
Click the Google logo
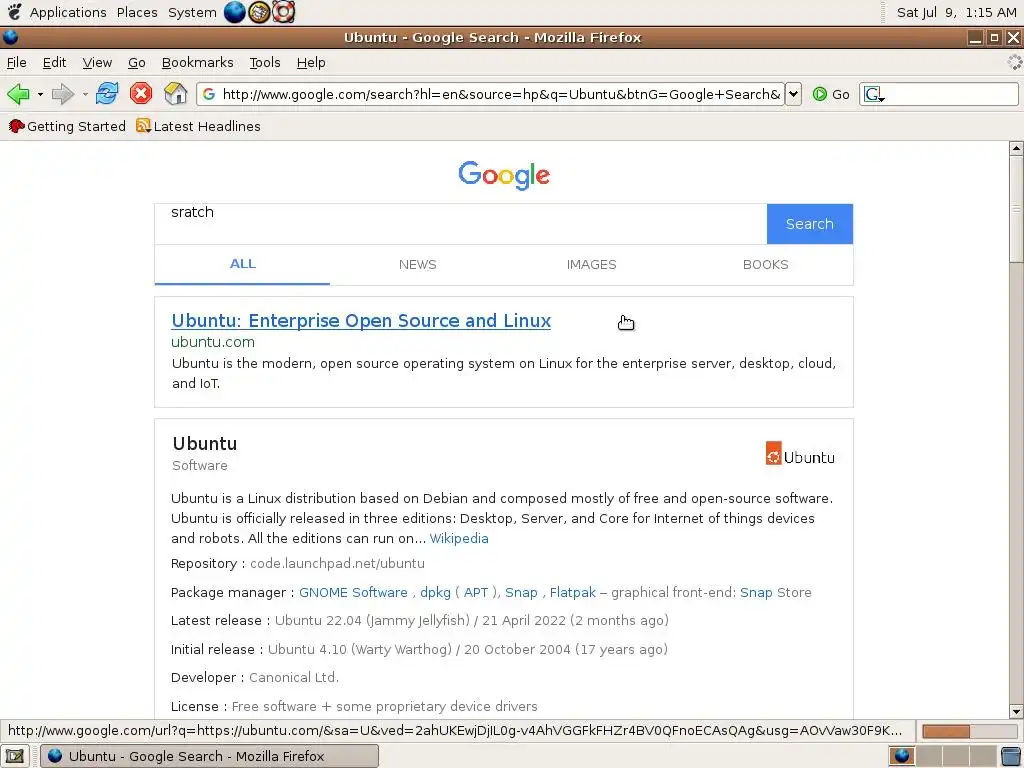504,175
